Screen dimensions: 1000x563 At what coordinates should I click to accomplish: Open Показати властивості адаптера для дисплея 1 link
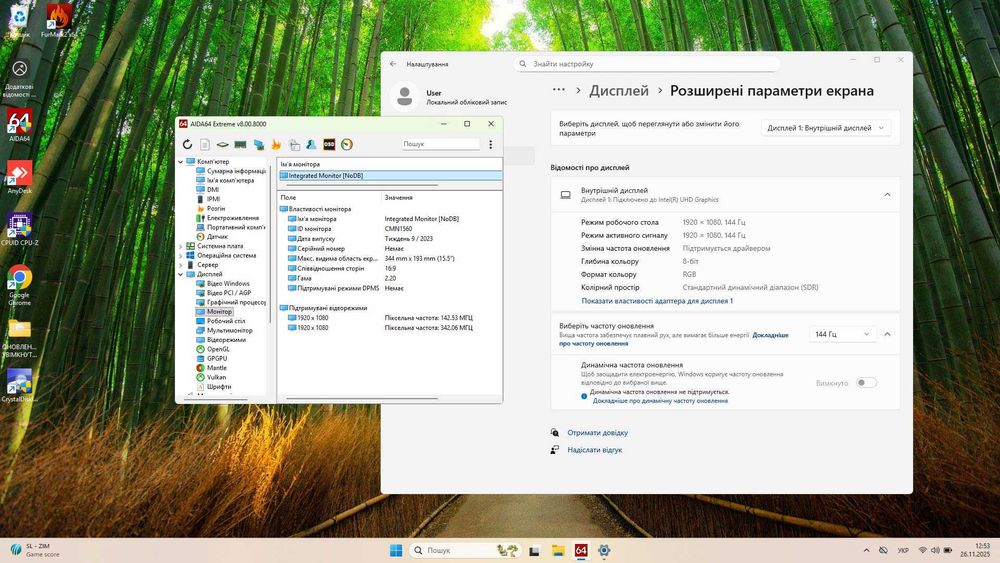pyautogui.click(x=657, y=301)
